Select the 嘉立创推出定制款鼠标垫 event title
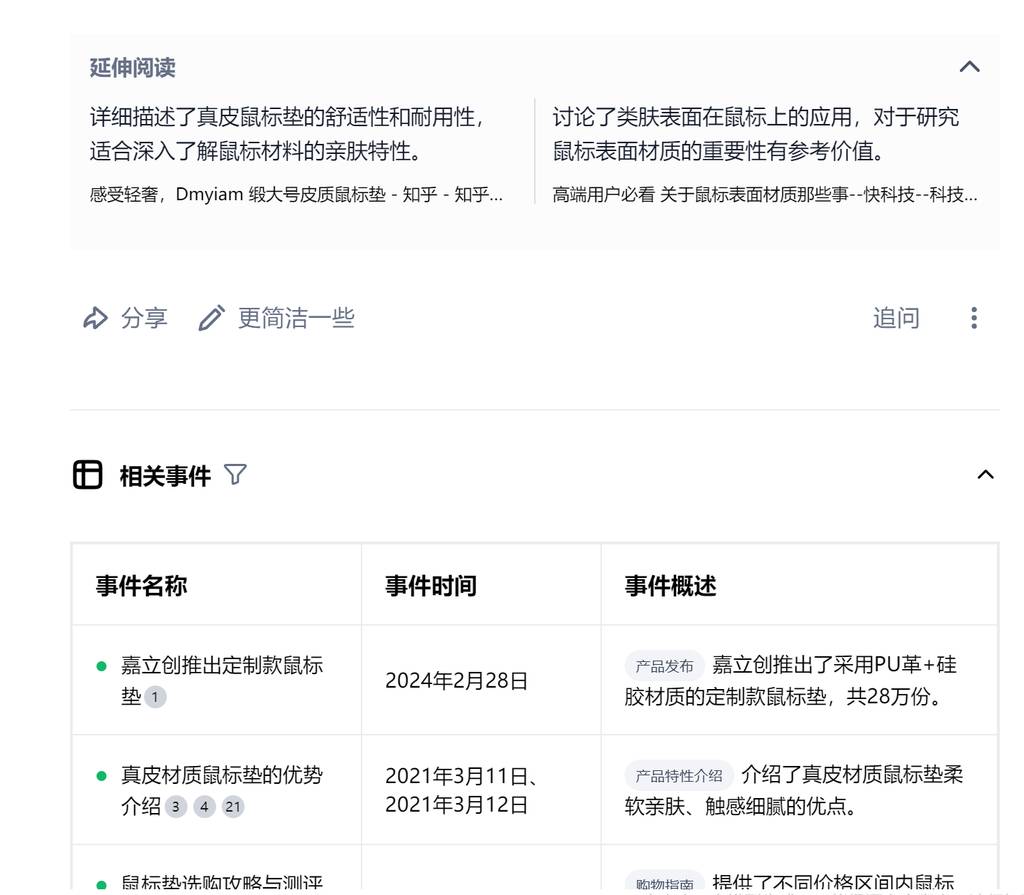 [221, 666]
